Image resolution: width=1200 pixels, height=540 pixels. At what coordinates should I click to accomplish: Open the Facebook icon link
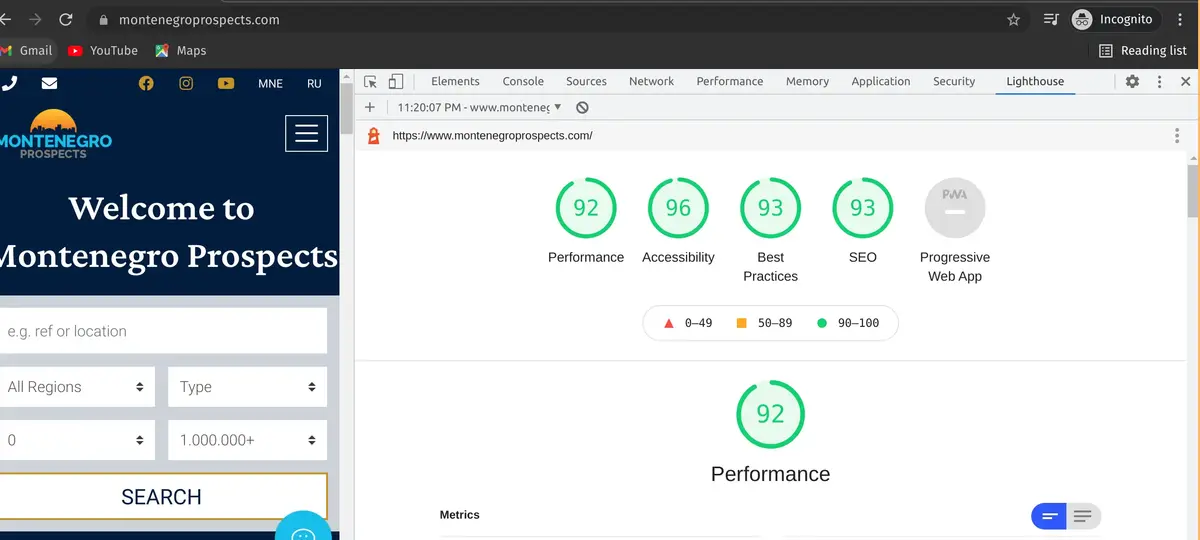pyautogui.click(x=146, y=83)
